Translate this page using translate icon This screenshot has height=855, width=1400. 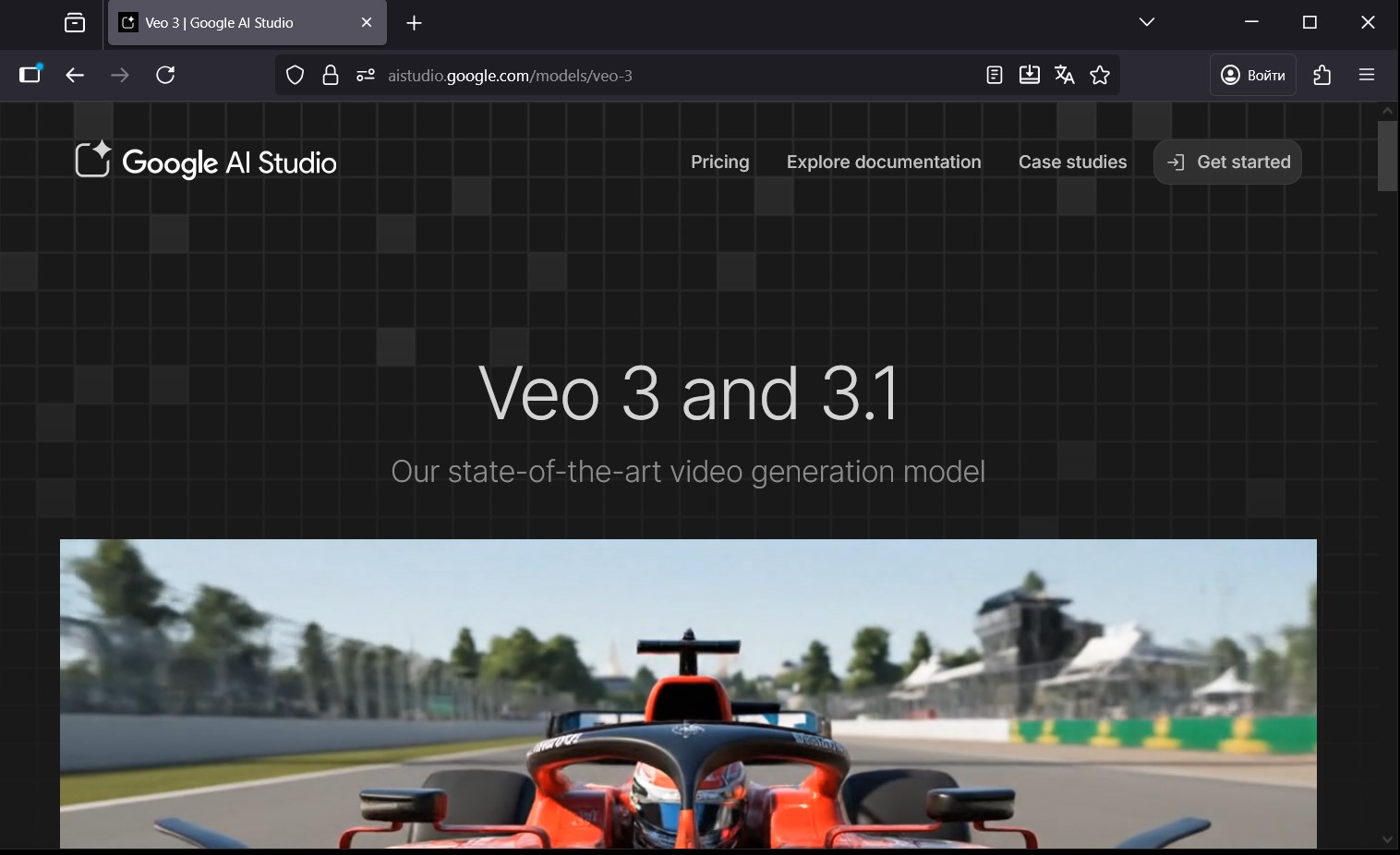(x=1064, y=76)
